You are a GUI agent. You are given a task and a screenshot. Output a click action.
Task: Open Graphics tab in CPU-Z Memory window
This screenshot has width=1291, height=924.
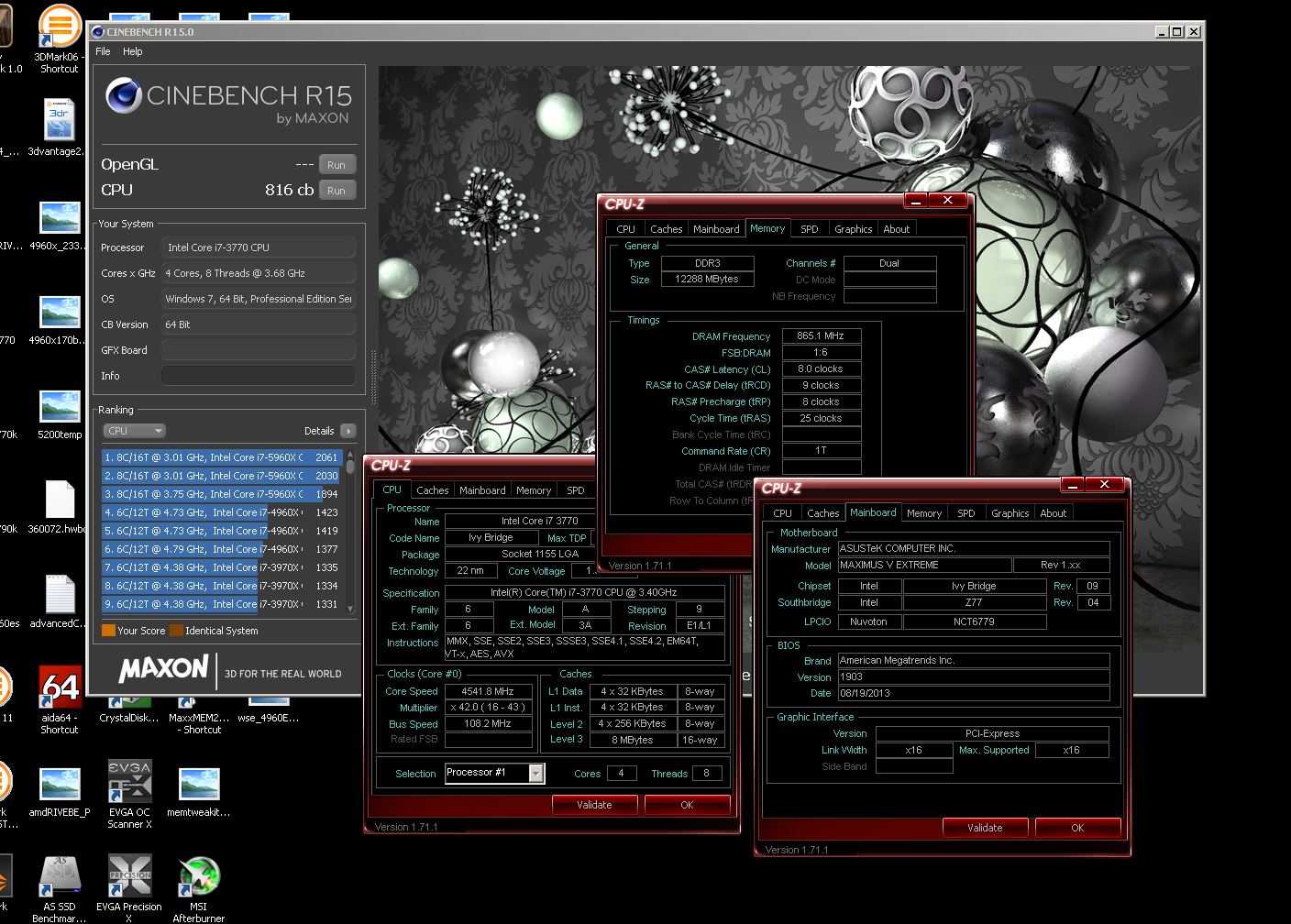(853, 229)
